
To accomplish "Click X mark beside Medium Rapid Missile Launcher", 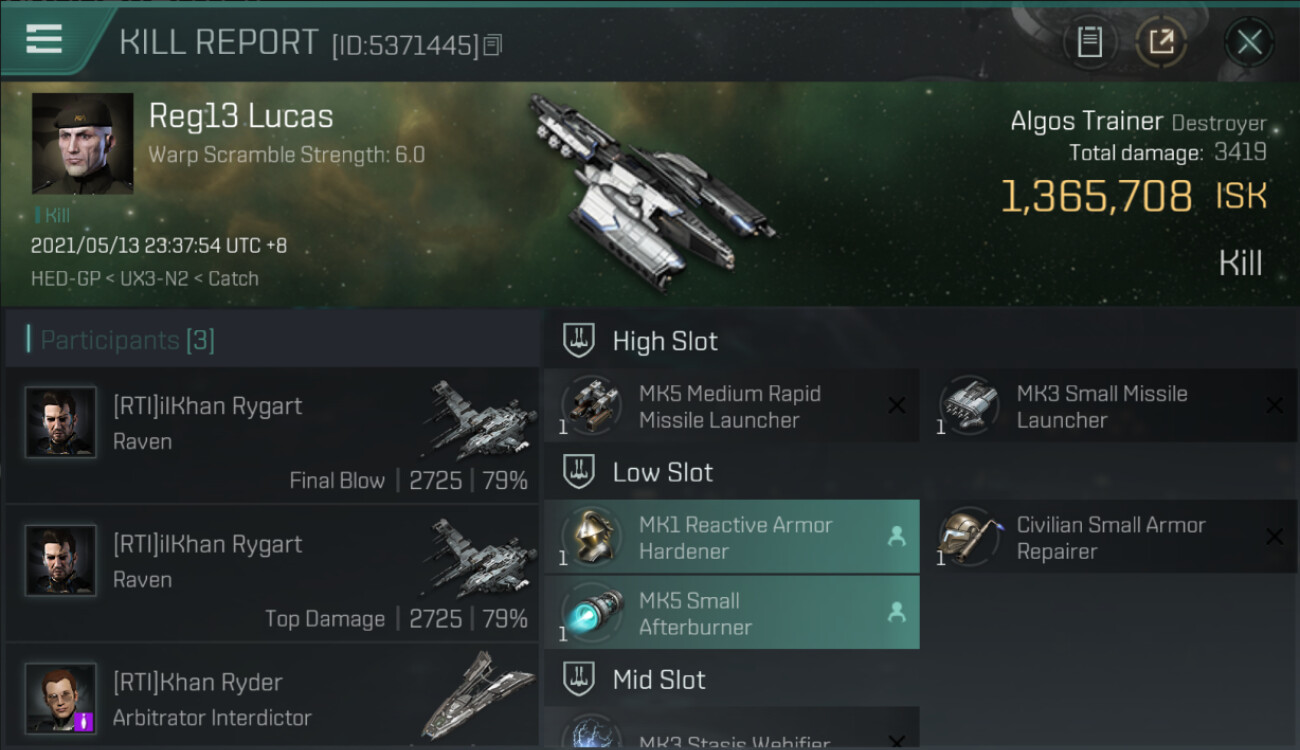I will [897, 405].
